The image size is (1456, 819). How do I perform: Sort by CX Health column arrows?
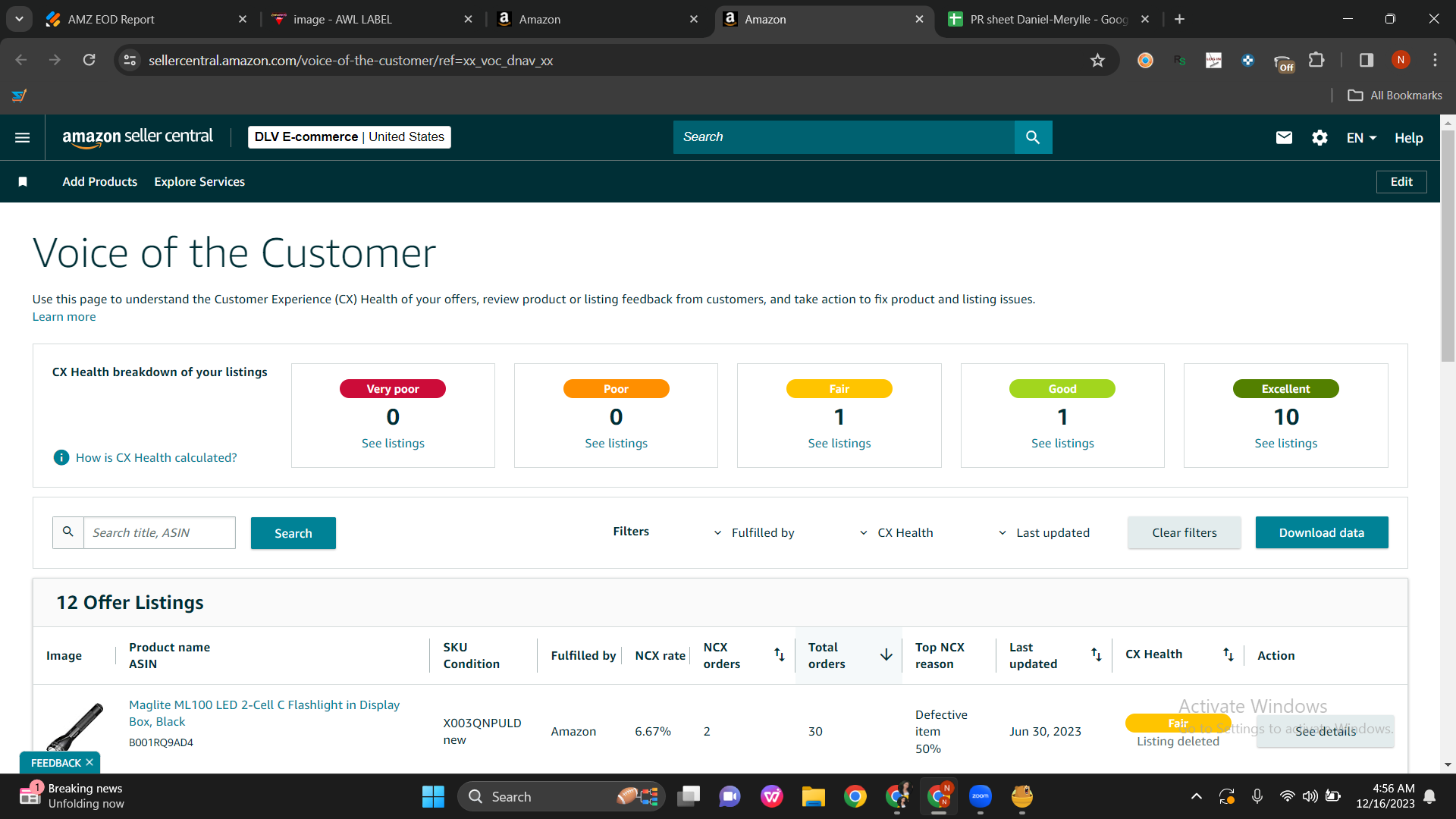(x=1228, y=654)
